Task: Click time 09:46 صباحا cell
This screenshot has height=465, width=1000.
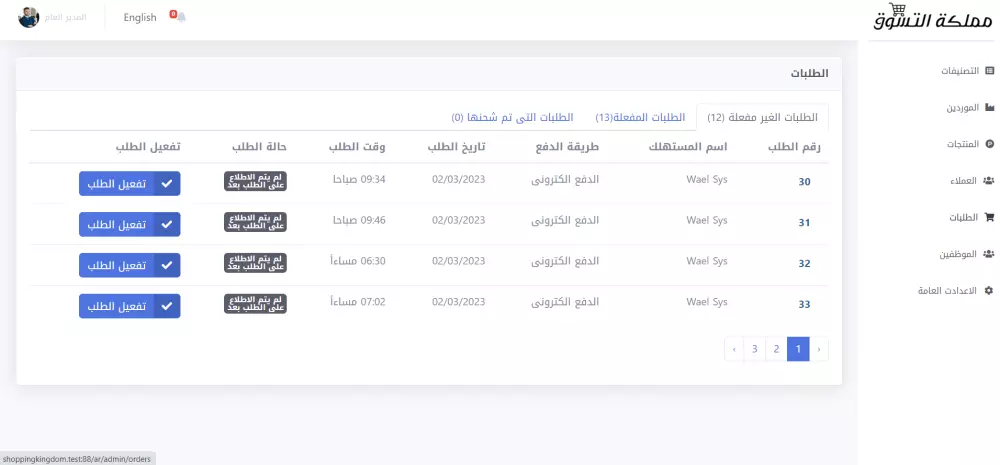Action: point(359,221)
